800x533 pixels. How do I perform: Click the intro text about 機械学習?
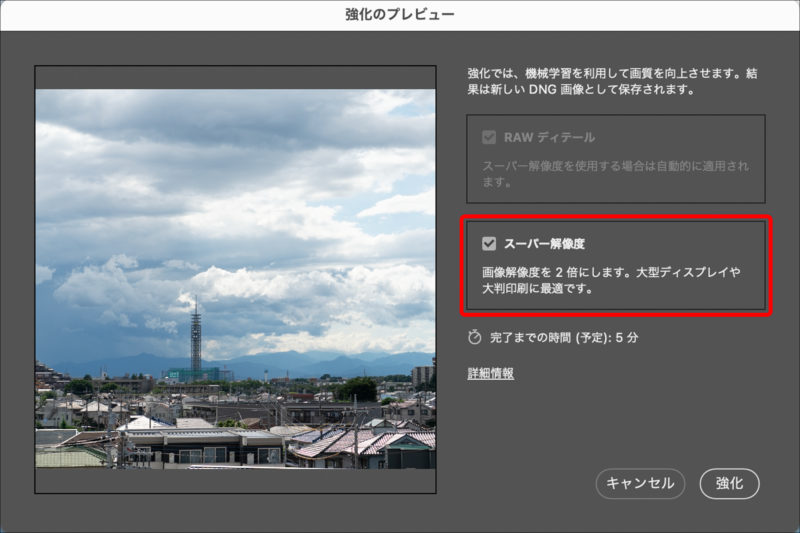[x=612, y=82]
